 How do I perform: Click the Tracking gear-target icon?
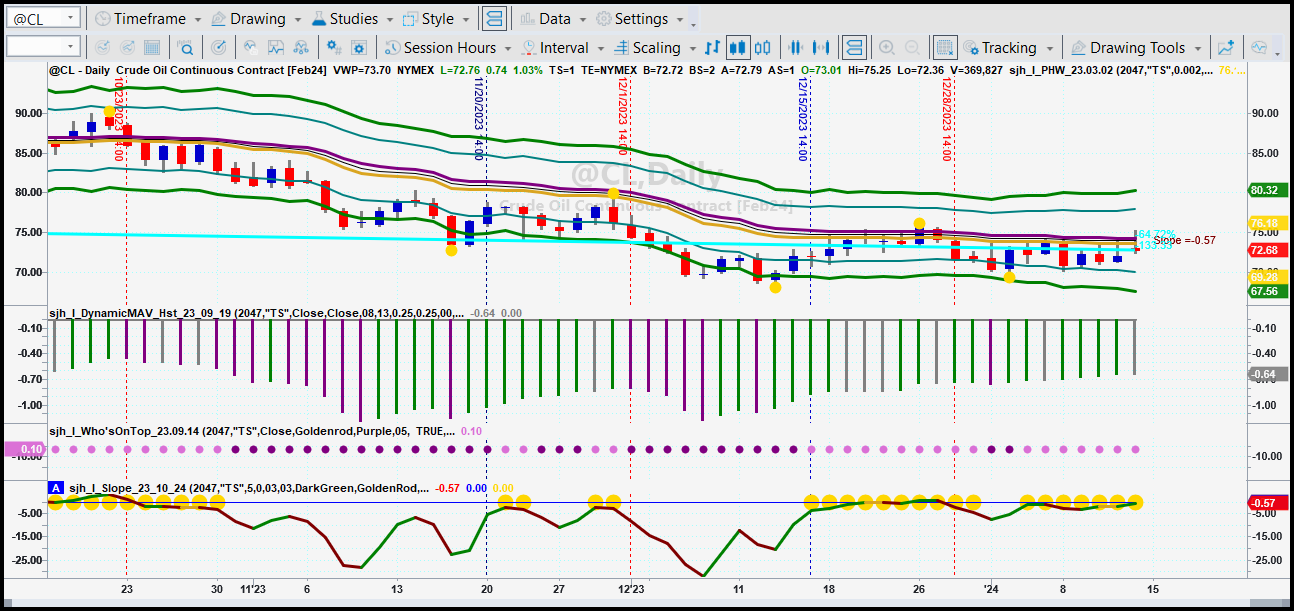pos(970,47)
